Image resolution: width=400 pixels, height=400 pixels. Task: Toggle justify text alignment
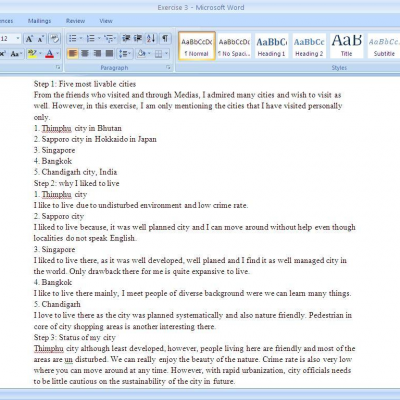110,53
